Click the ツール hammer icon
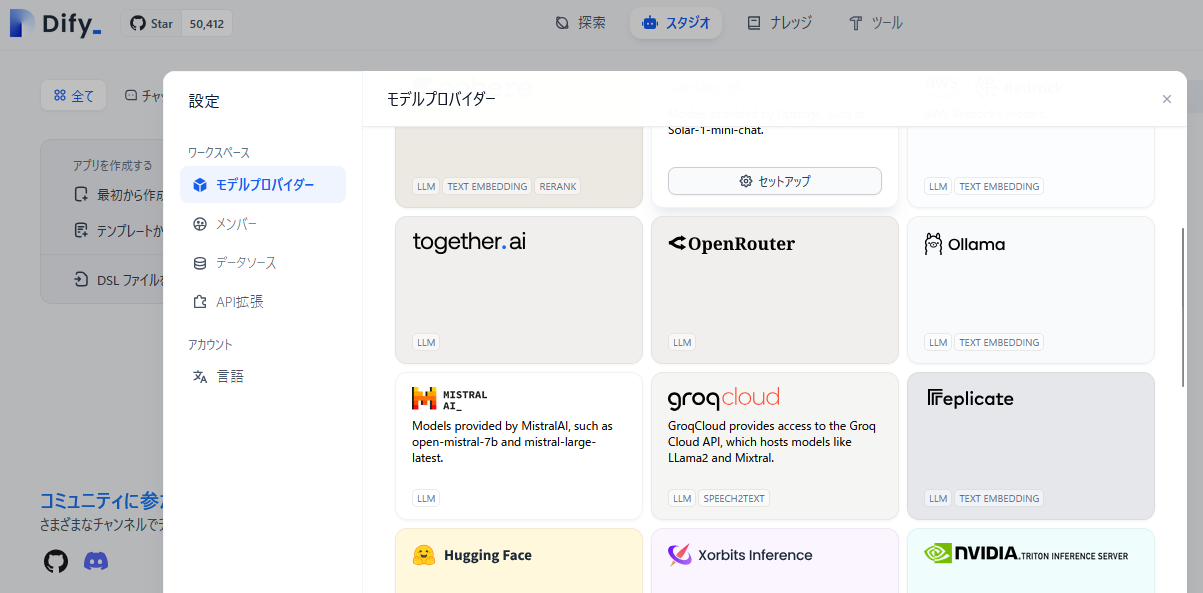The width and height of the screenshot is (1203, 593). (x=855, y=23)
